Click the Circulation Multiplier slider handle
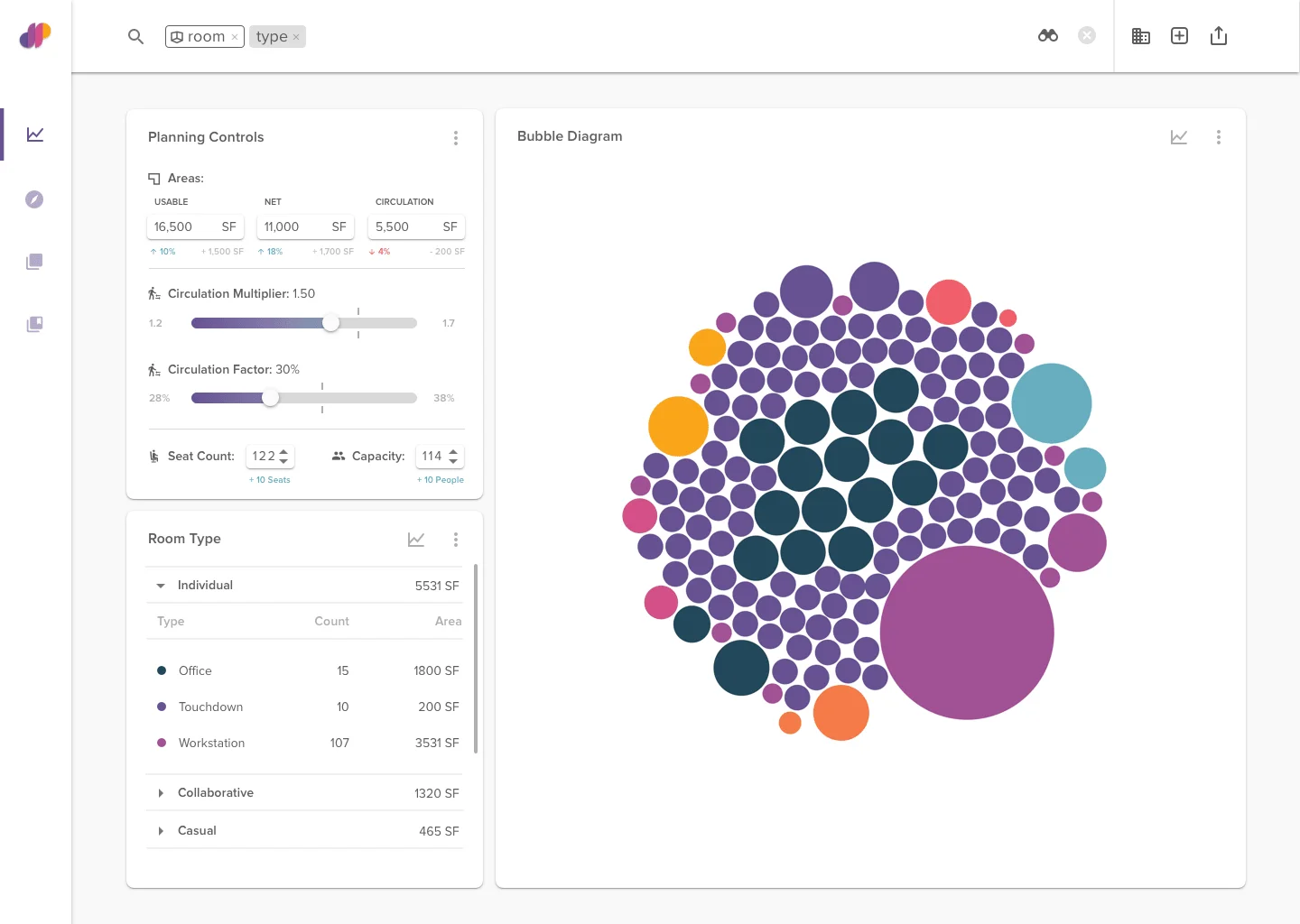 [331, 323]
